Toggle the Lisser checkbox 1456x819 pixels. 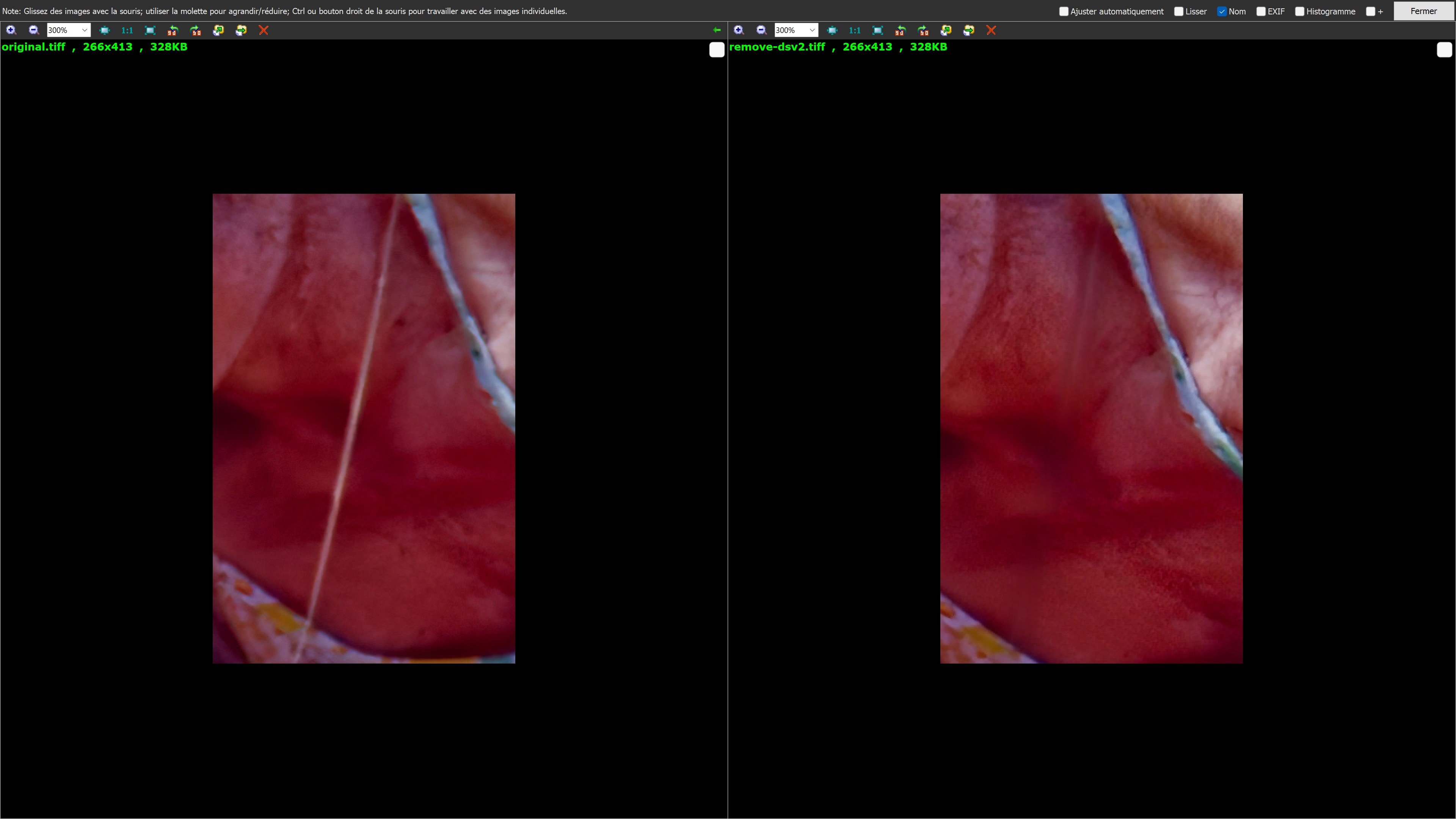pos(1178,11)
